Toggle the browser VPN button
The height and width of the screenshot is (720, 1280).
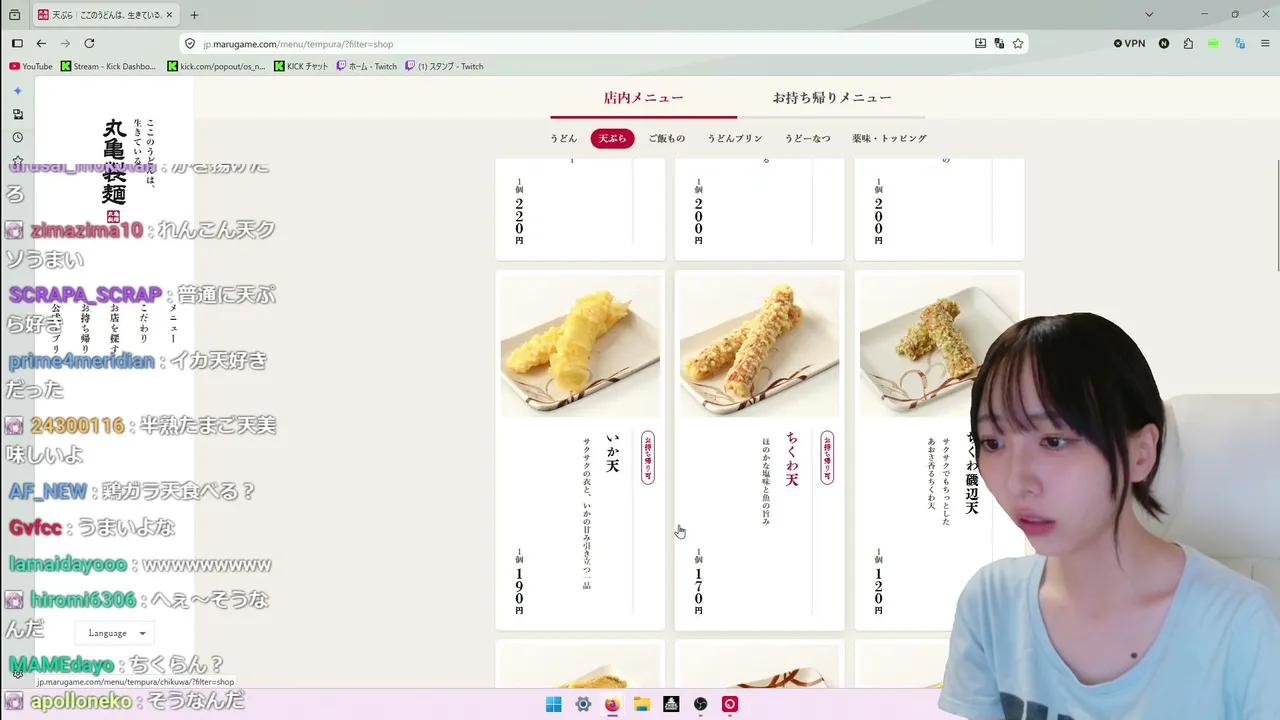point(1130,44)
